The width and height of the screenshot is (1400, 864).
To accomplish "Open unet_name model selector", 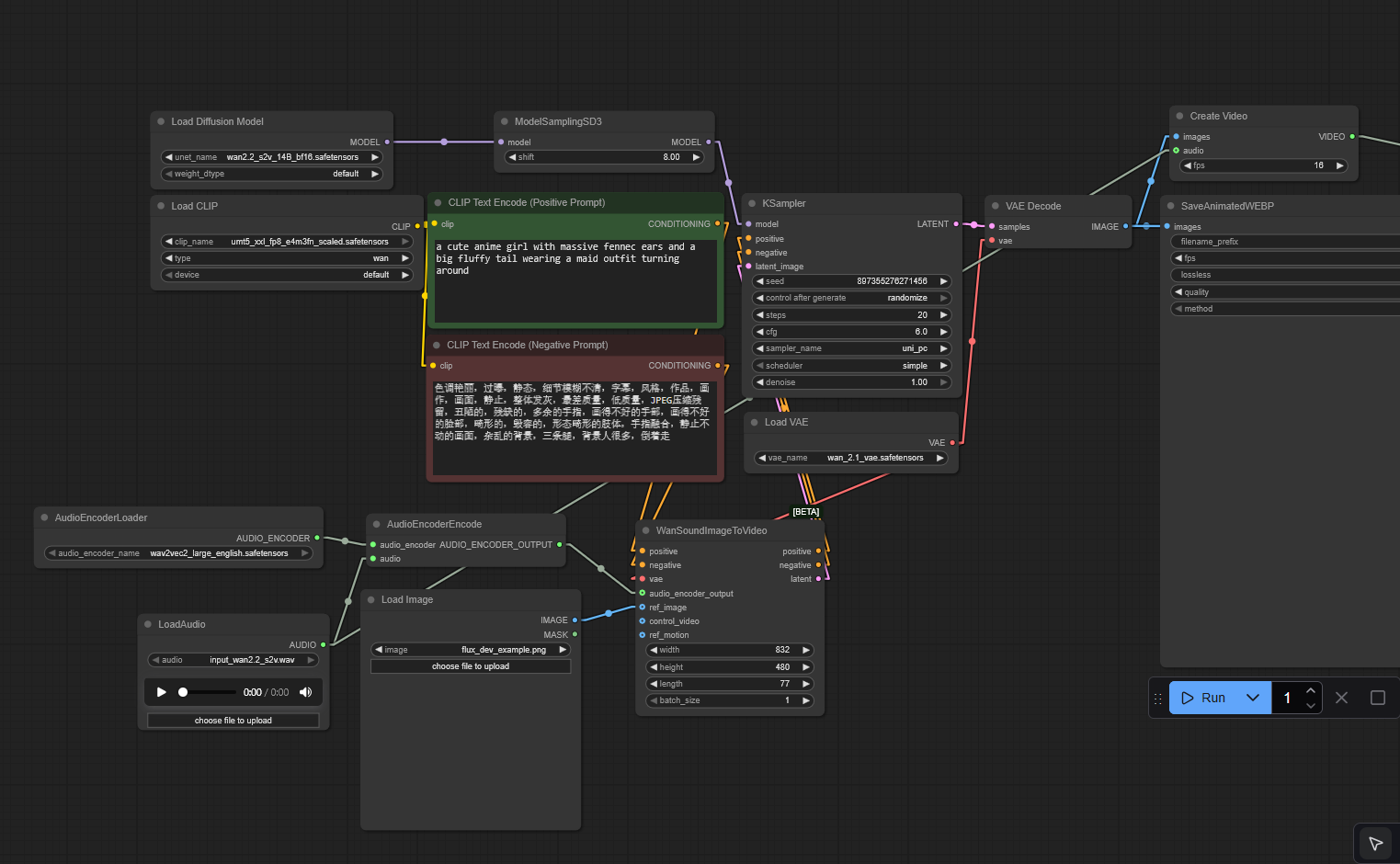I will [x=272, y=157].
